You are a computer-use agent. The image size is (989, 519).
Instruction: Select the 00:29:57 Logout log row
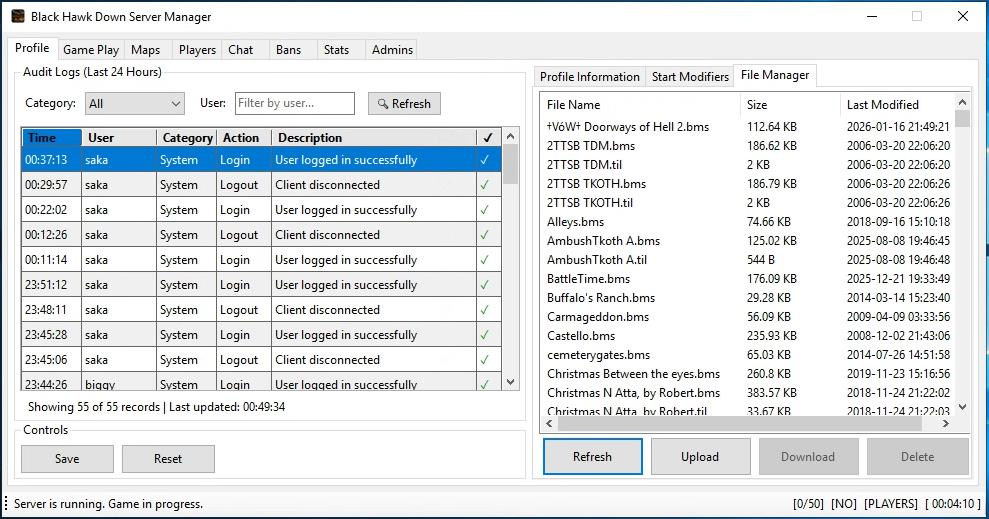(x=262, y=185)
